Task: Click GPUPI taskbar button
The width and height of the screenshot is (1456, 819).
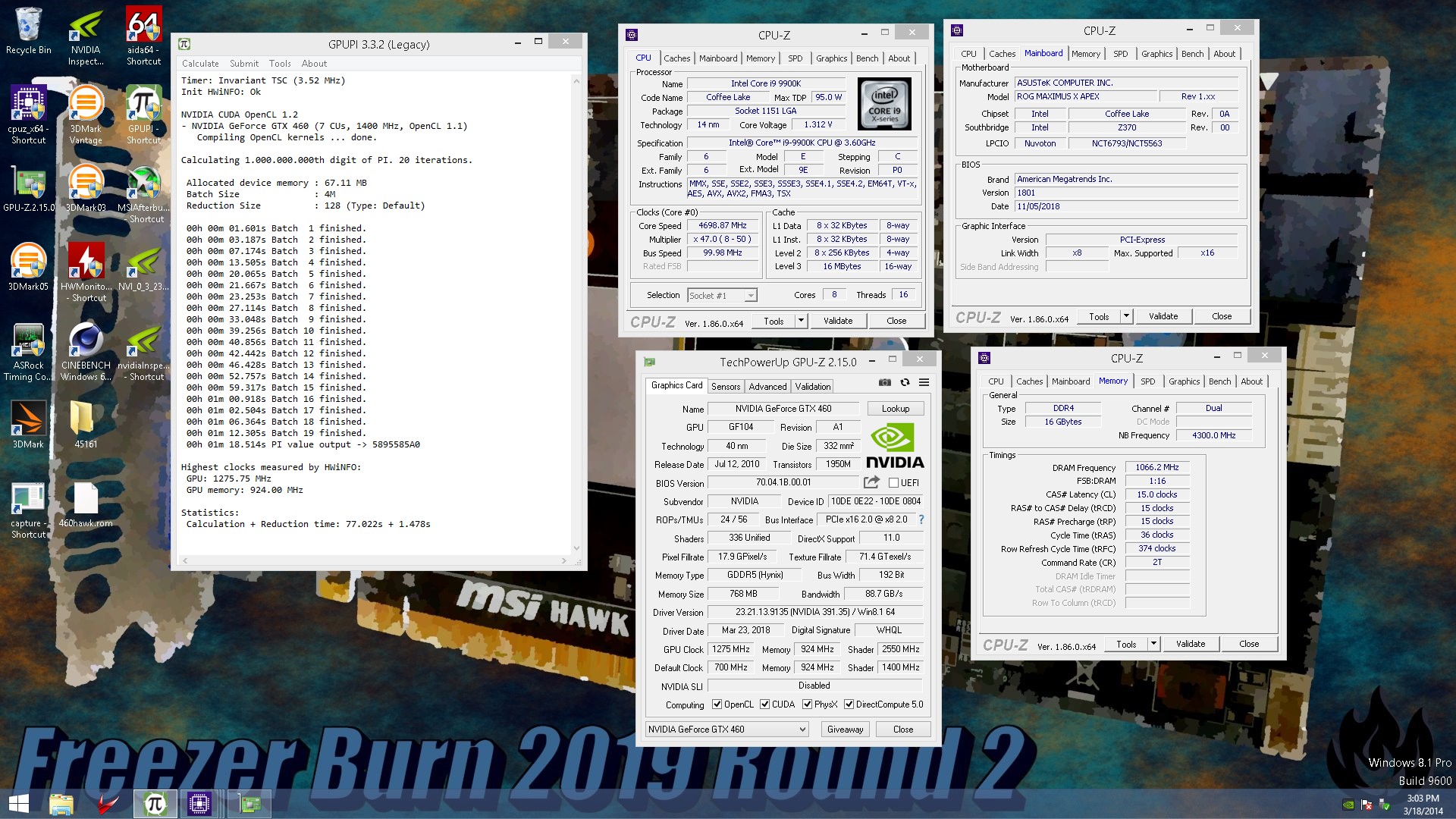Action: click(x=155, y=804)
